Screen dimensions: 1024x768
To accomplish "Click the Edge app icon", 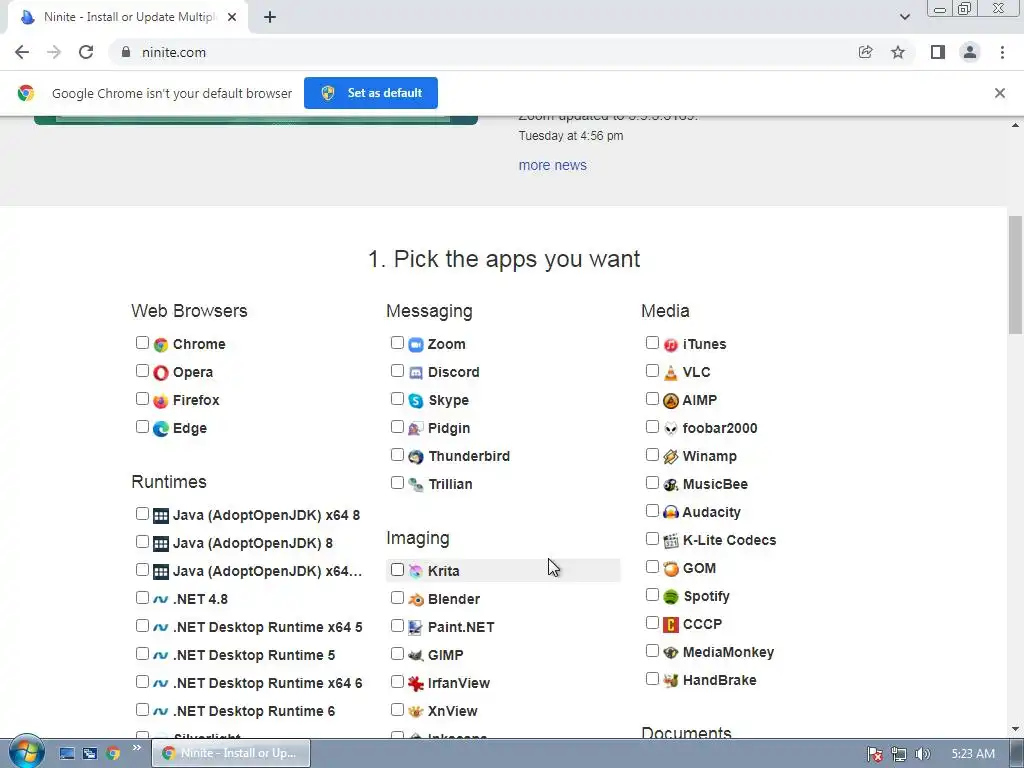I will coord(161,428).
